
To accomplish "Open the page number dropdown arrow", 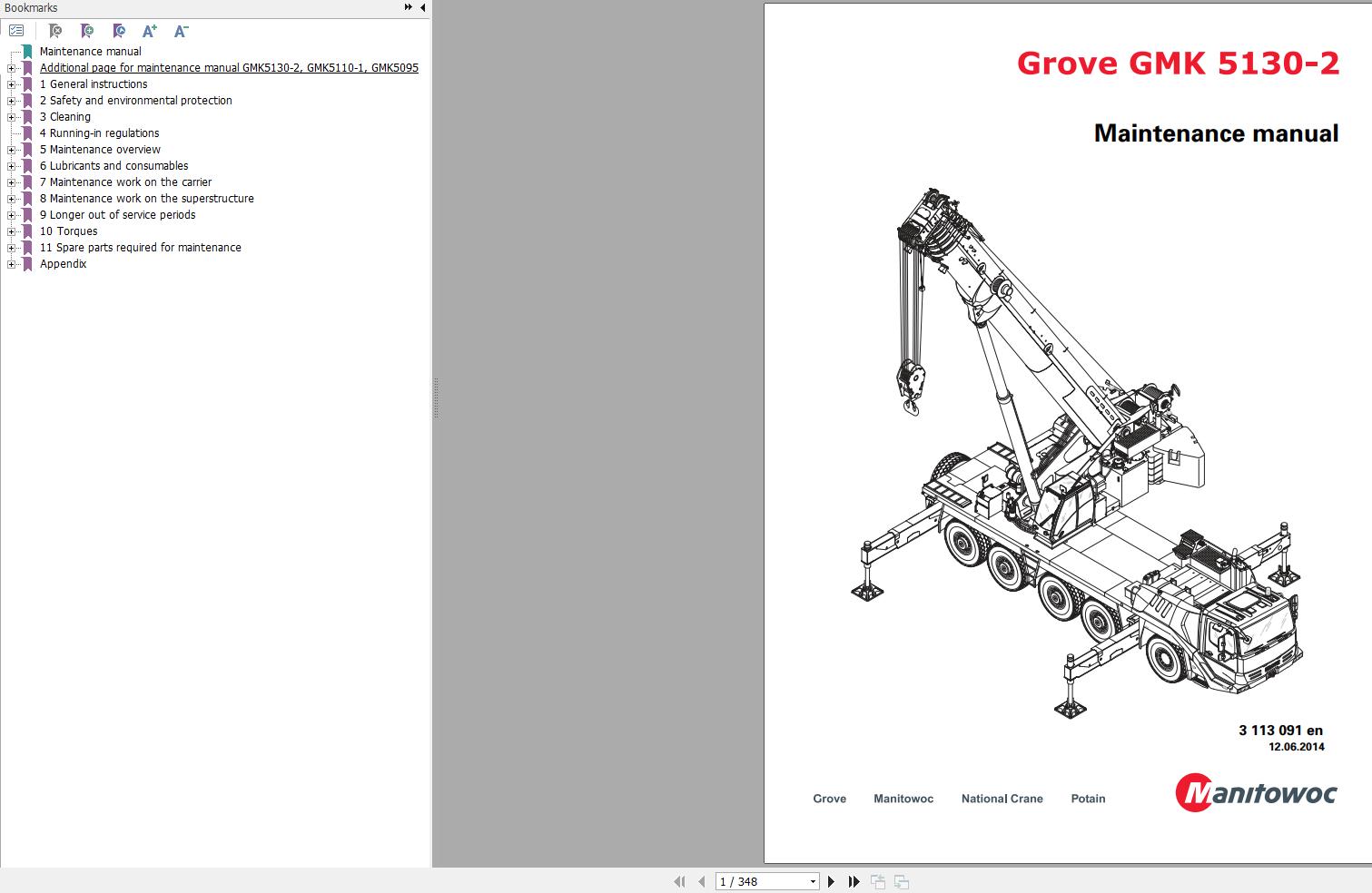I will pos(813,881).
